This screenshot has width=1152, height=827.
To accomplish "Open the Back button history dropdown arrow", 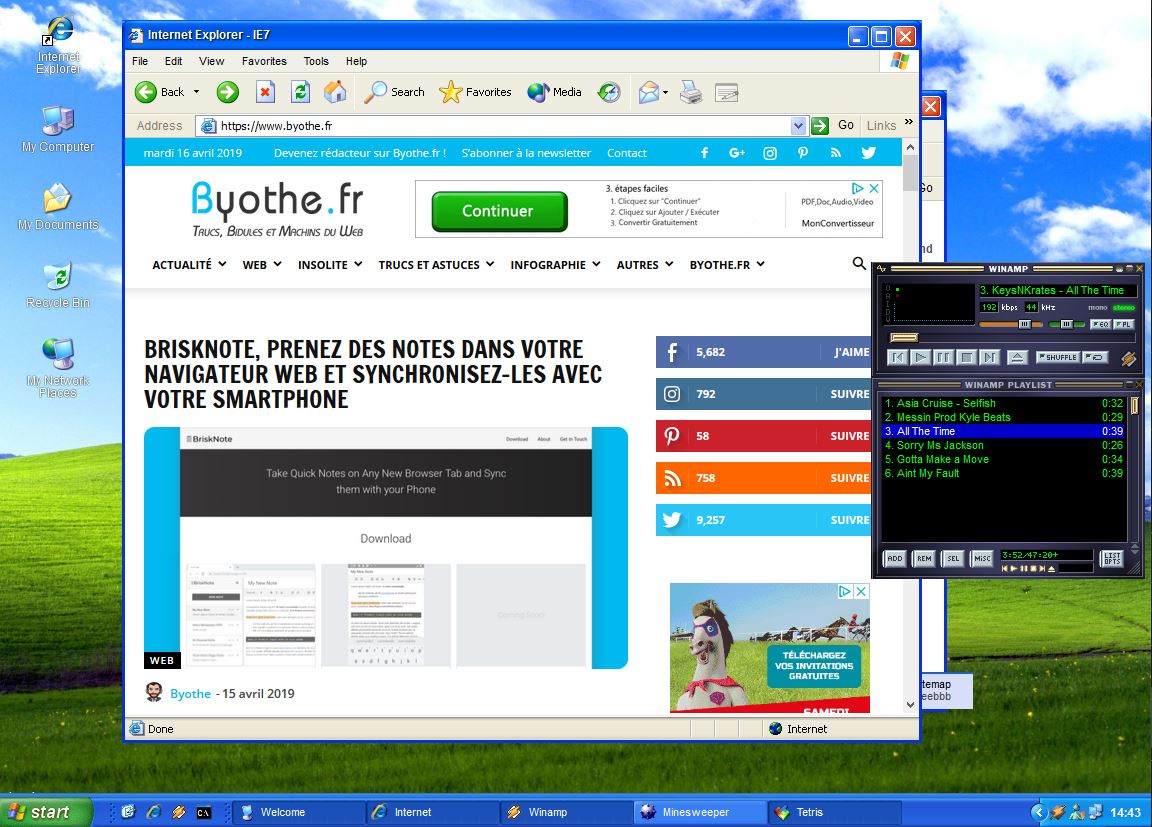I will click(196, 92).
